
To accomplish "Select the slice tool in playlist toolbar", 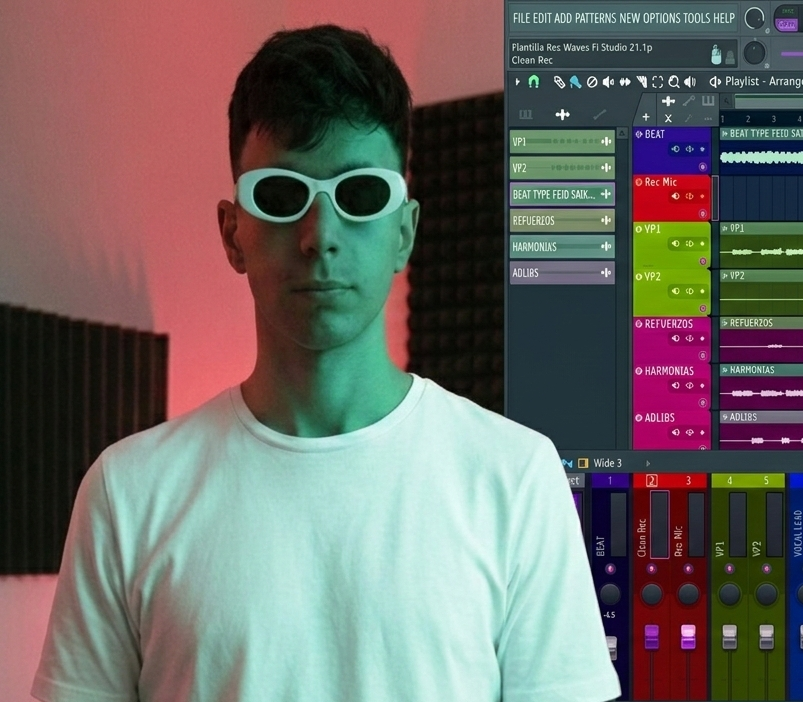I will coord(641,82).
